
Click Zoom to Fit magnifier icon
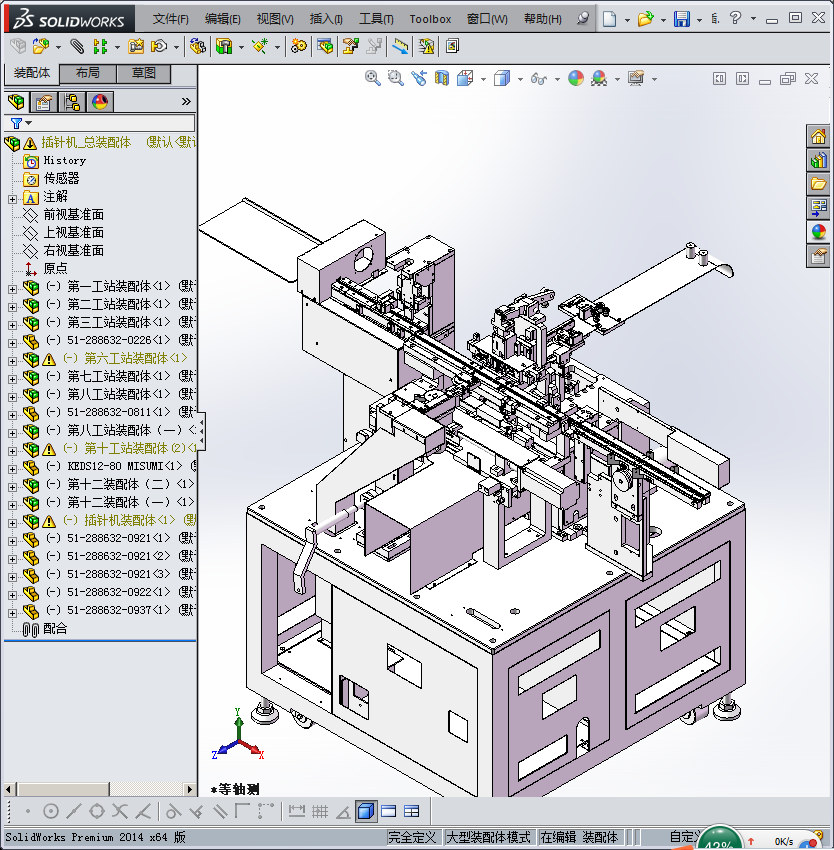372,78
